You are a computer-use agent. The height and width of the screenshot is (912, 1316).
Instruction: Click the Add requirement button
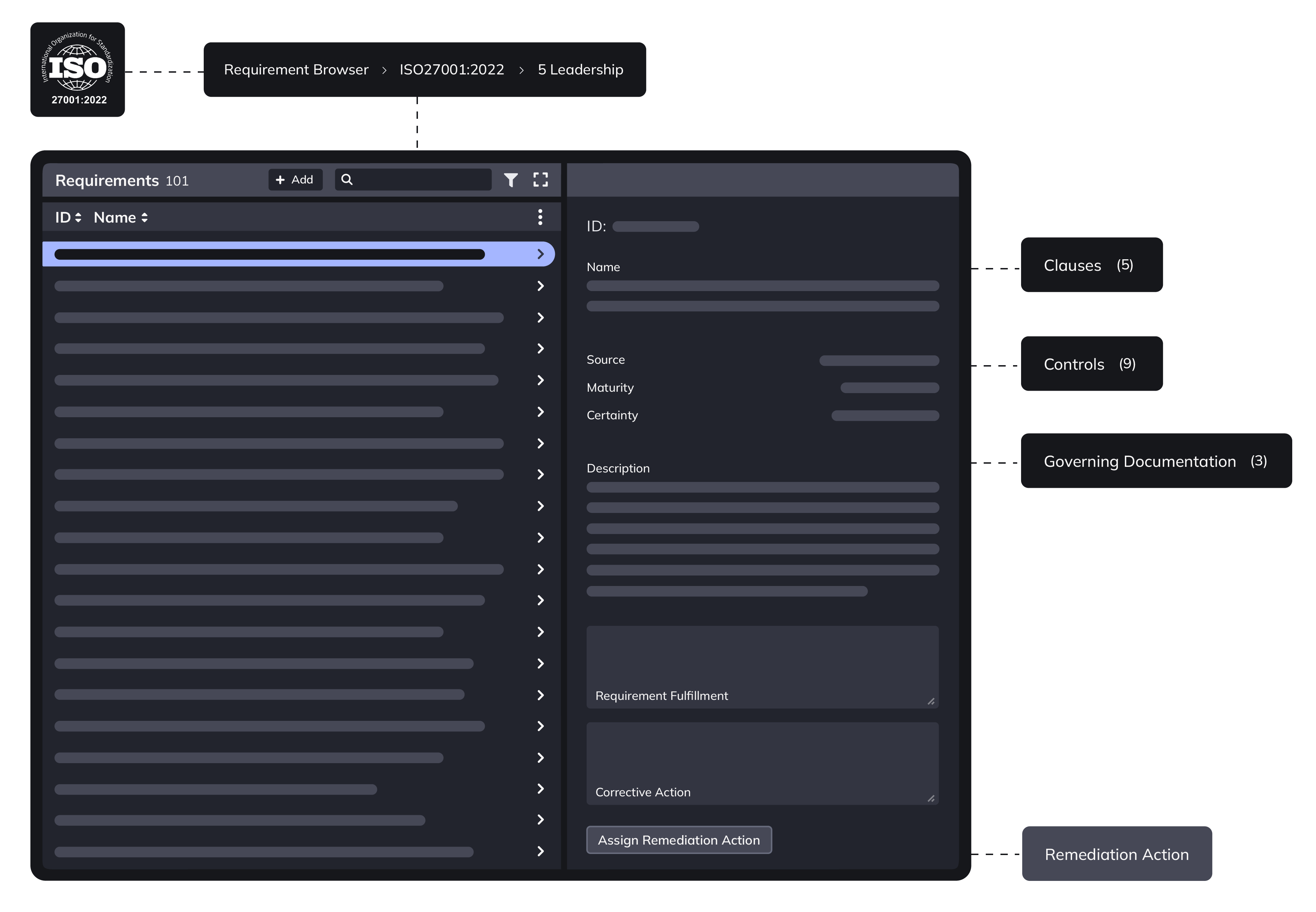(295, 179)
